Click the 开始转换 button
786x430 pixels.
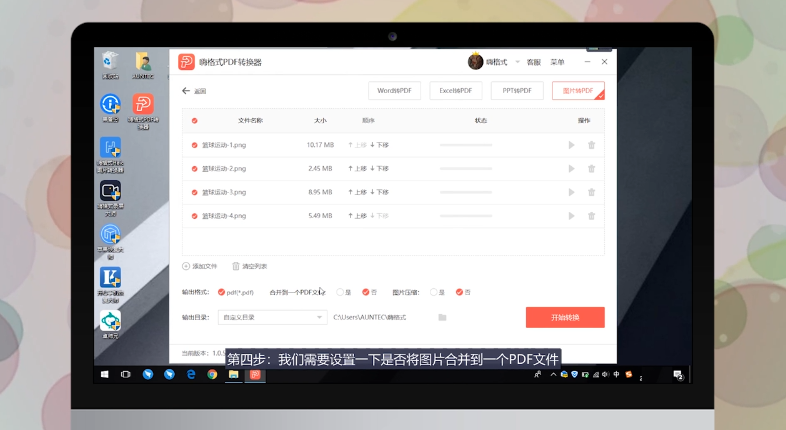point(565,317)
